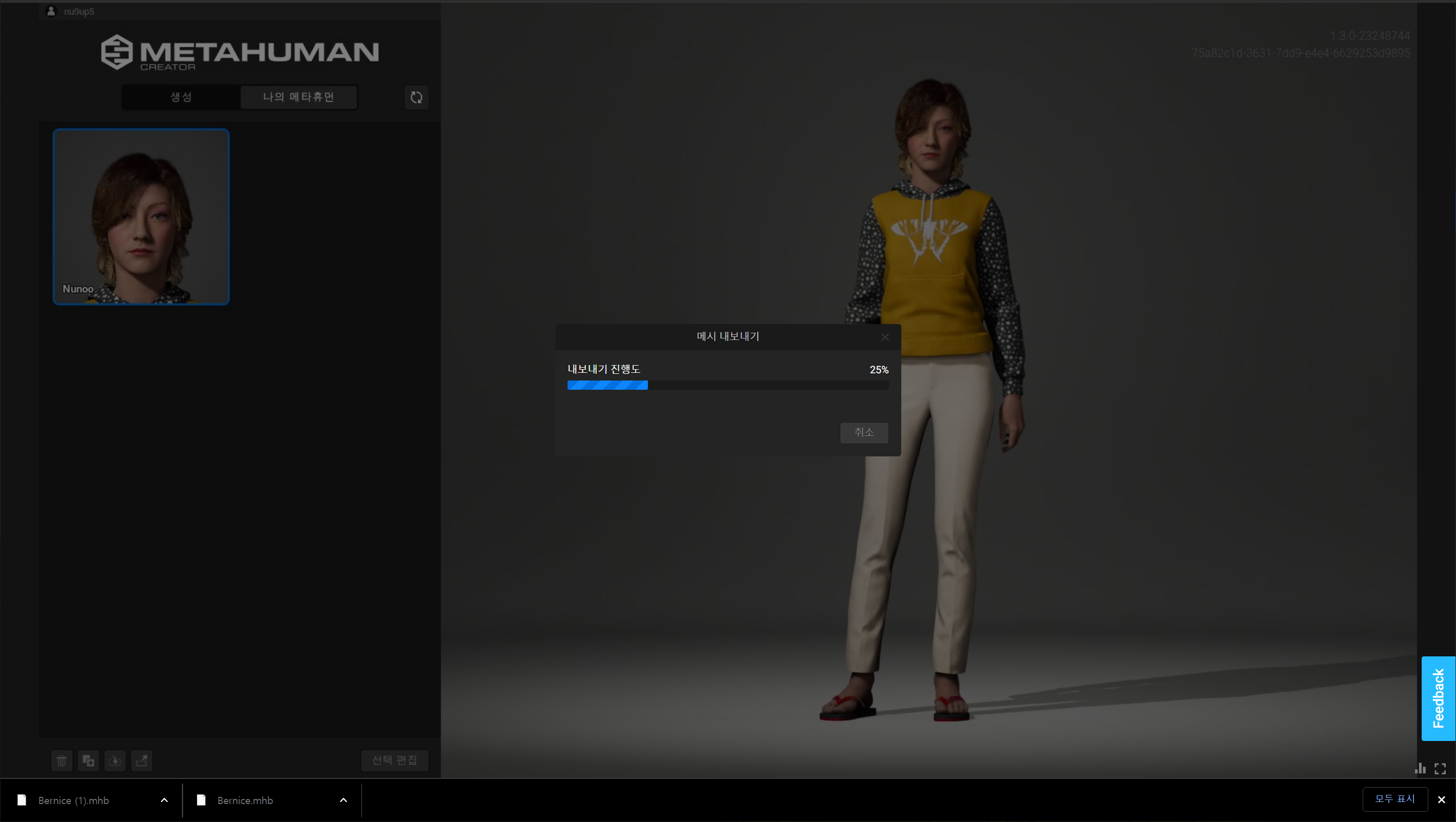Click the user profile icon nu9up5
1456x822 pixels.
[x=51, y=11]
